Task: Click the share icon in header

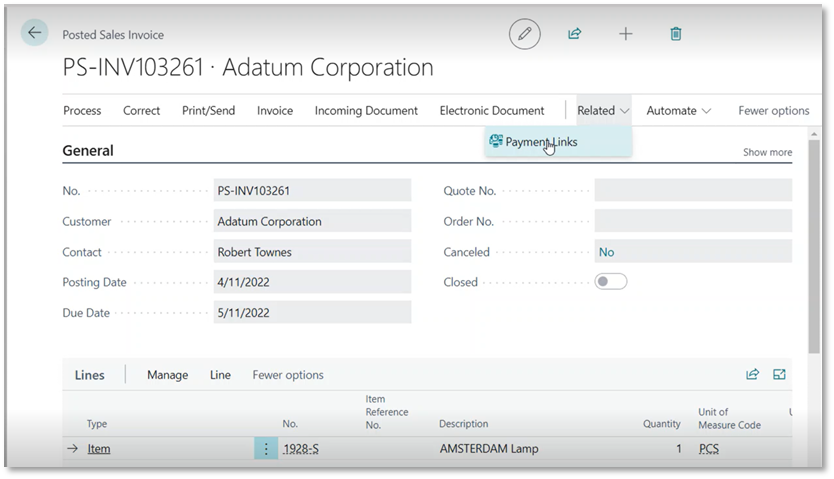Action: 574,34
